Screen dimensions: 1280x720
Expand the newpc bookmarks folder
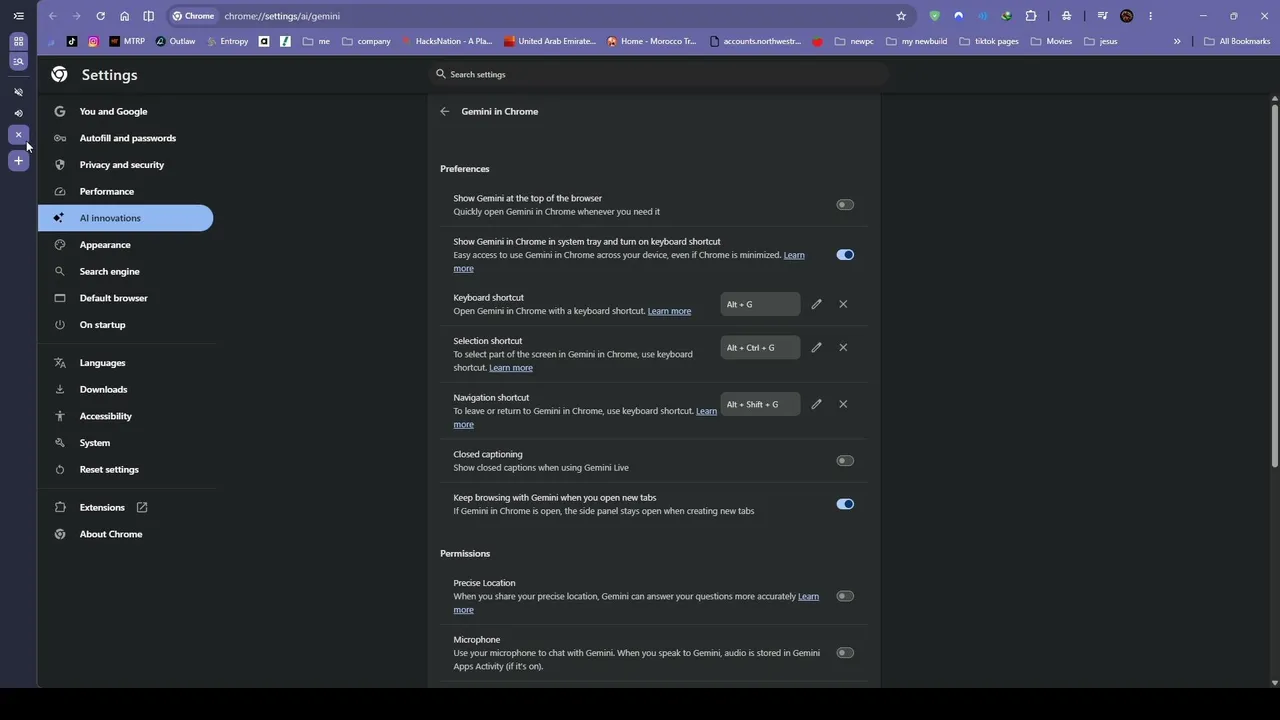click(x=854, y=41)
